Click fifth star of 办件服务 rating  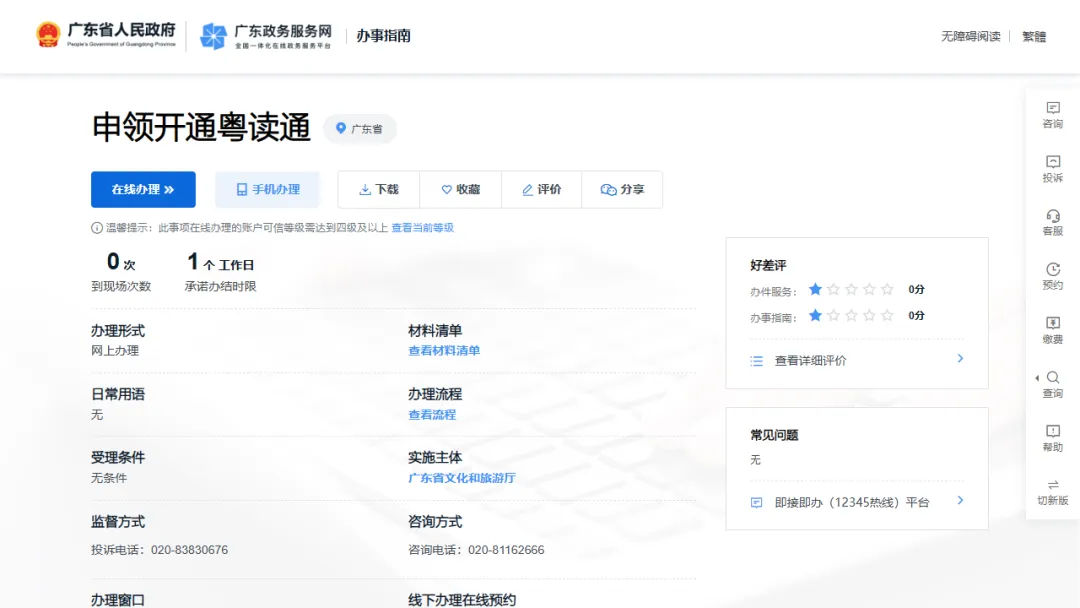point(887,289)
